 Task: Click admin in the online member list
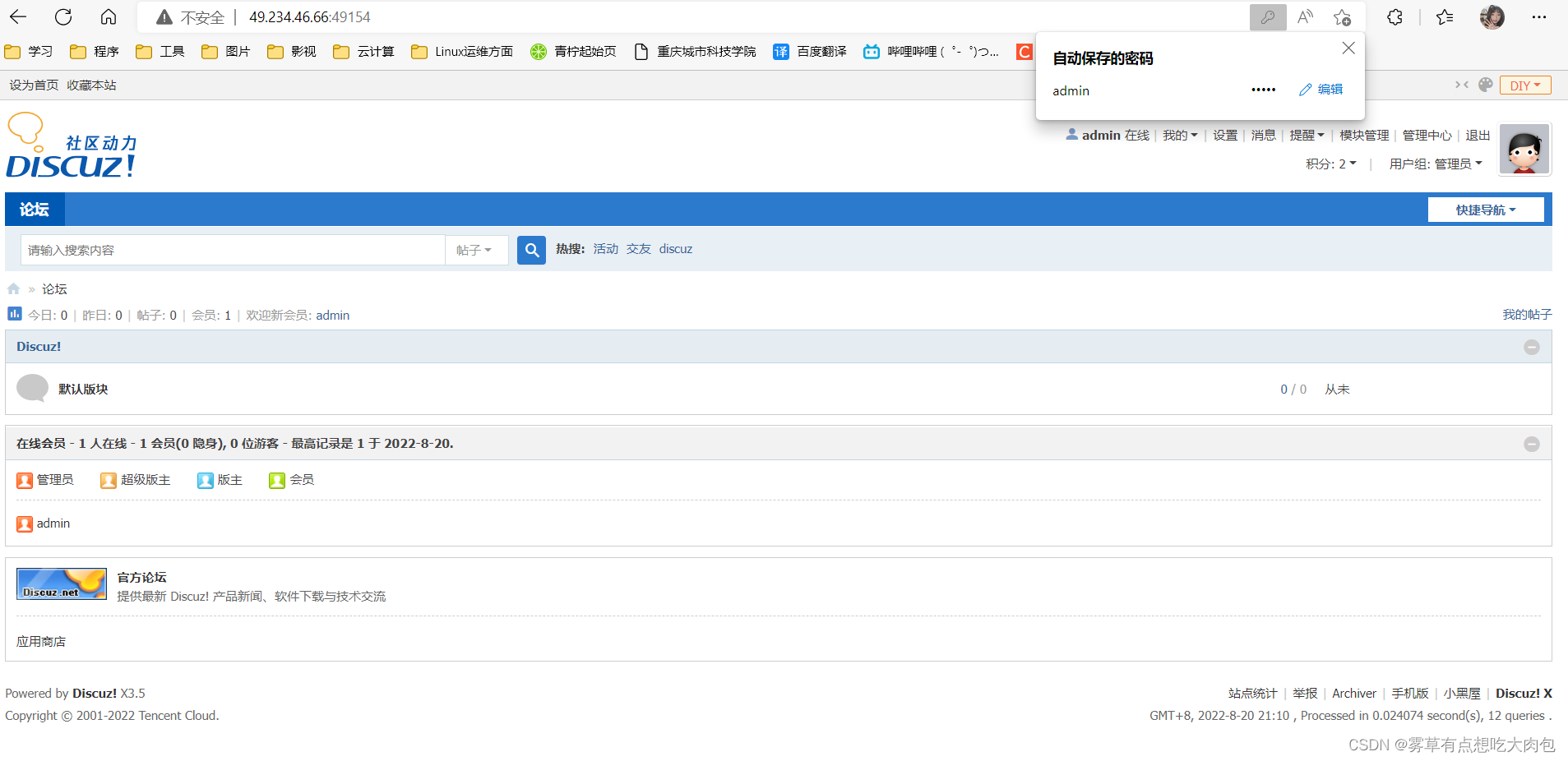(53, 523)
